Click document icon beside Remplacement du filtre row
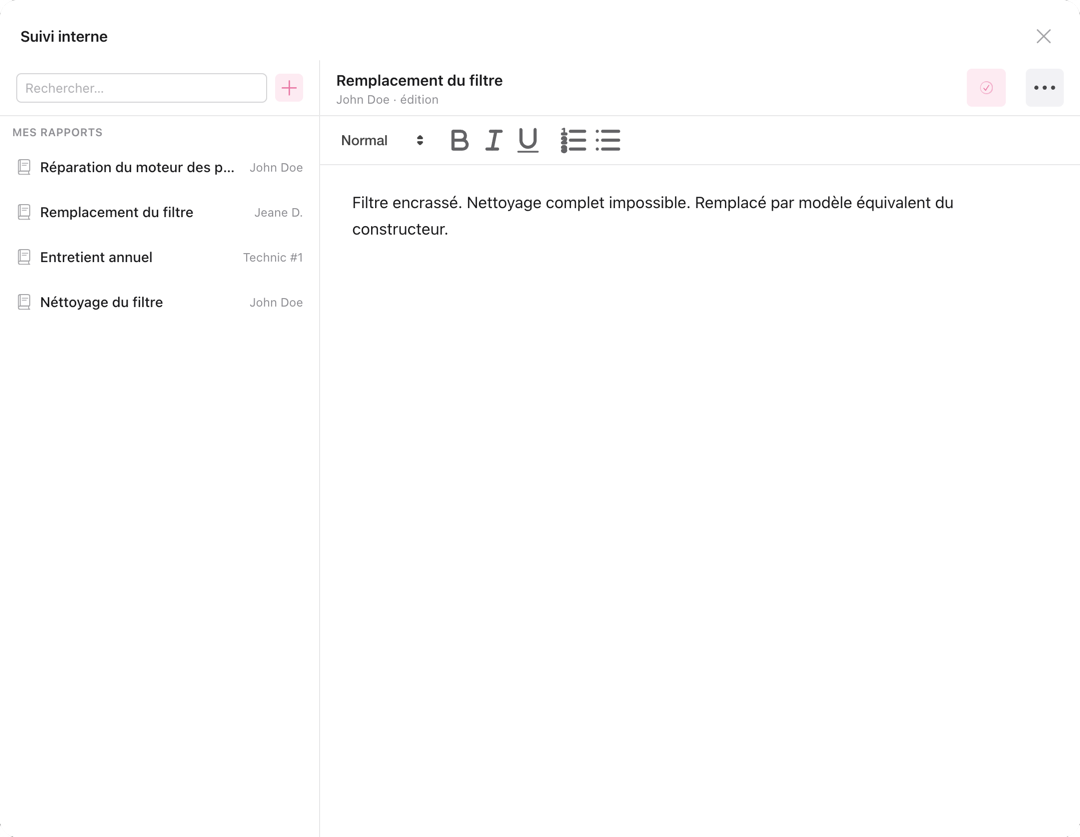Screen dimensions: 1080x837 (24, 212)
